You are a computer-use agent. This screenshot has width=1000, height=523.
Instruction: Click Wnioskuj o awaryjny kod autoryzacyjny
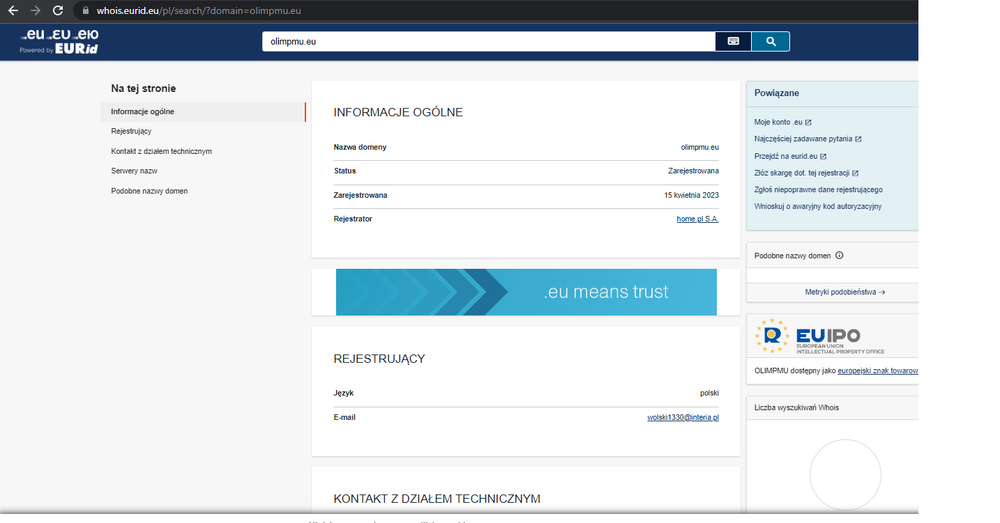[x=818, y=207]
